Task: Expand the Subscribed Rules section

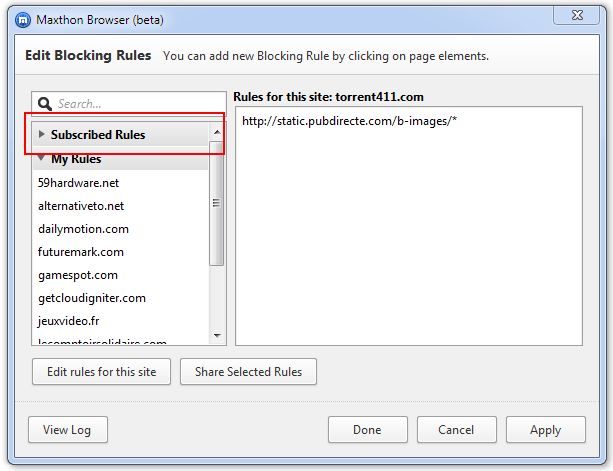Action: point(120,134)
